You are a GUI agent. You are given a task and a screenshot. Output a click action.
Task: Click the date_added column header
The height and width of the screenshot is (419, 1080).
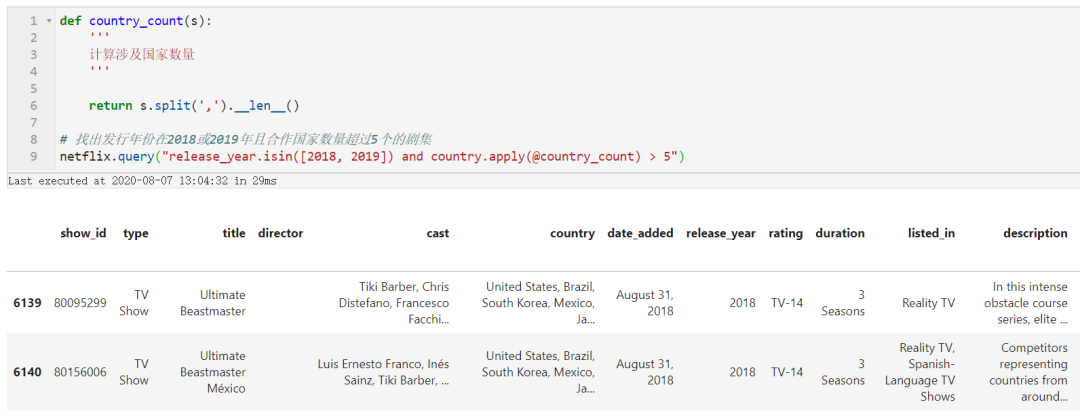[x=641, y=233]
